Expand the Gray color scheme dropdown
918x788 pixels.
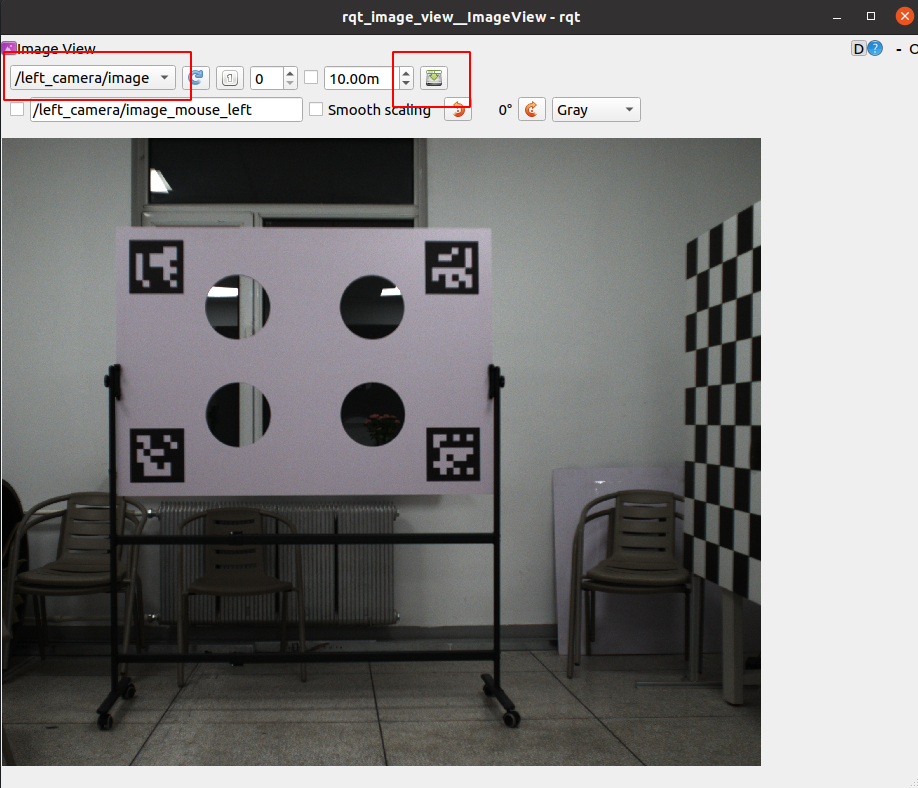tap(596, 110)
